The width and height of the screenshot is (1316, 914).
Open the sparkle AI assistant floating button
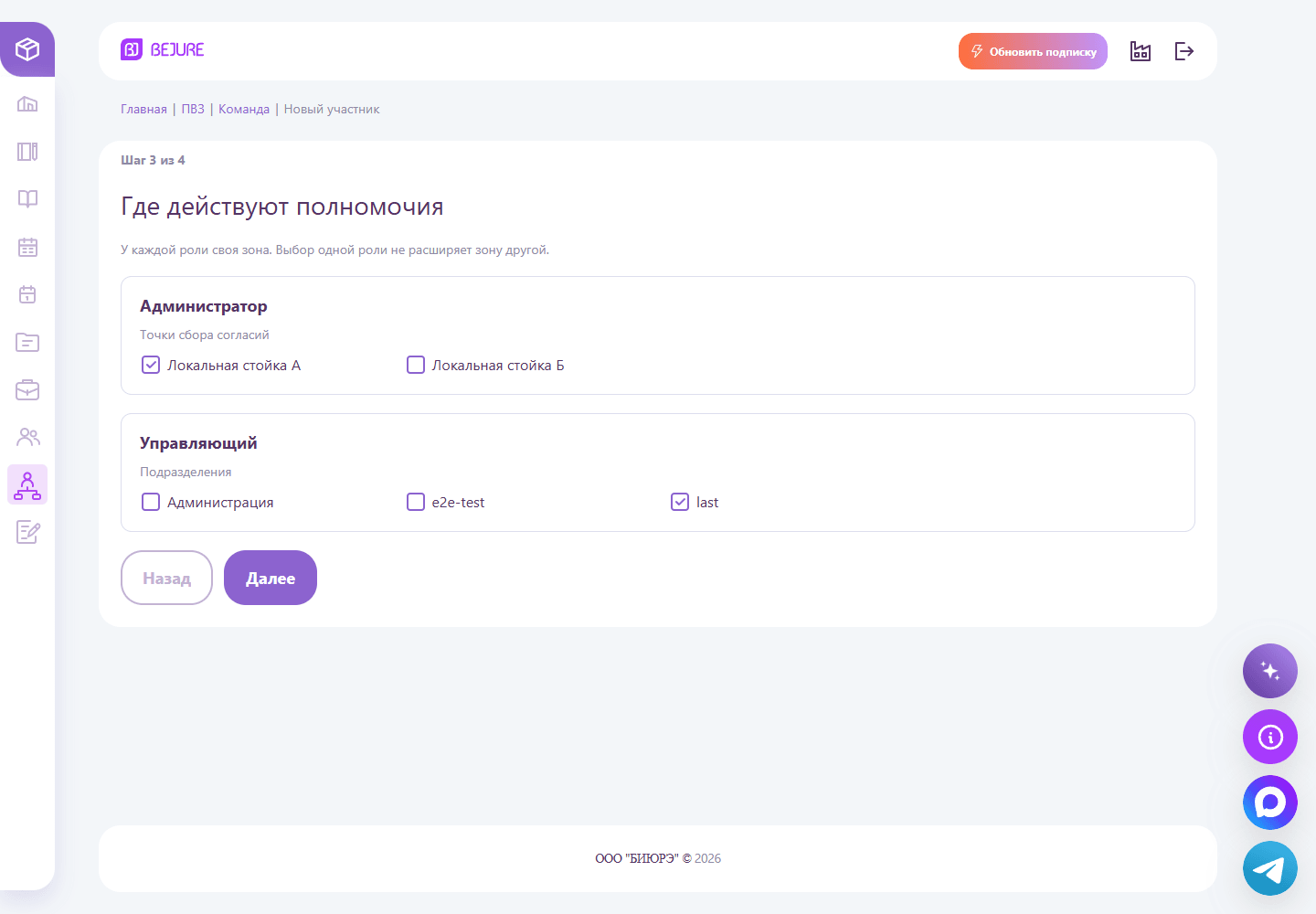pyautogui.click(x=1270, y=671)
